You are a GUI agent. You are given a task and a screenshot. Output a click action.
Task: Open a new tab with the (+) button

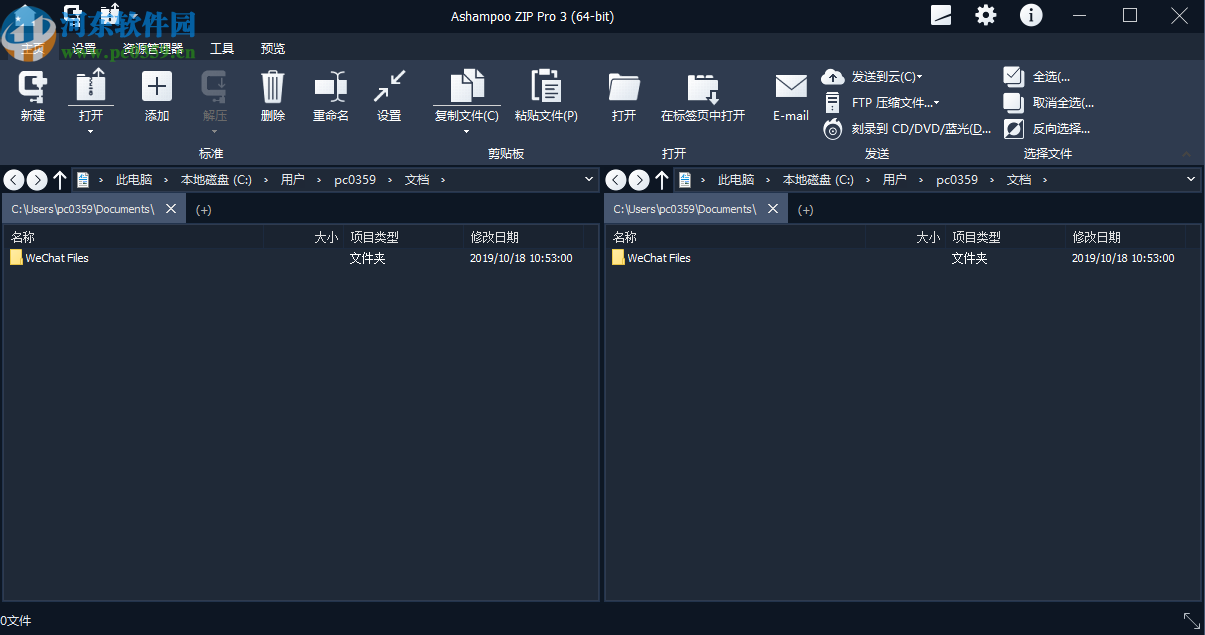coord(203,209)
